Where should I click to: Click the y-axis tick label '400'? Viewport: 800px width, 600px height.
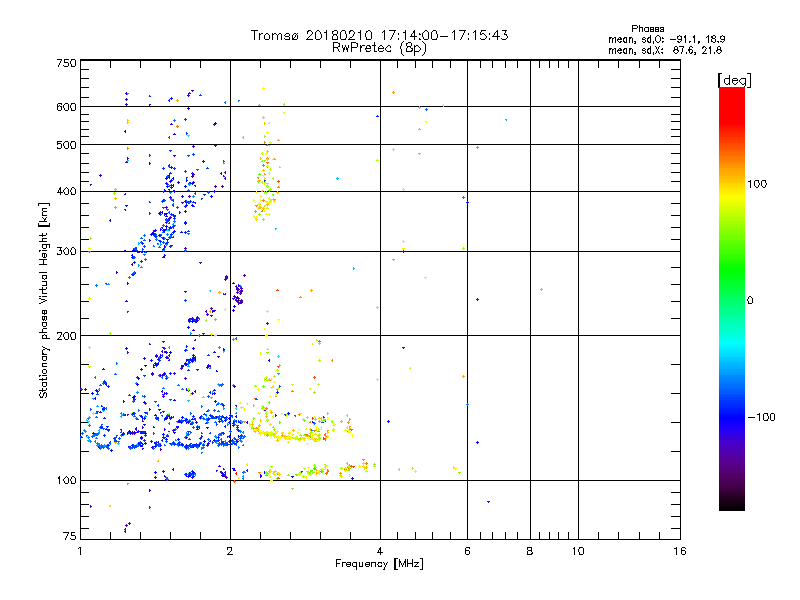click(66, 192)
